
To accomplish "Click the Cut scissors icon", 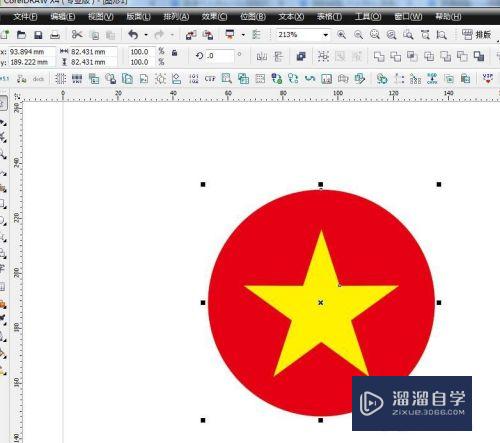I will pyautogui.click(x=77, y=35).
